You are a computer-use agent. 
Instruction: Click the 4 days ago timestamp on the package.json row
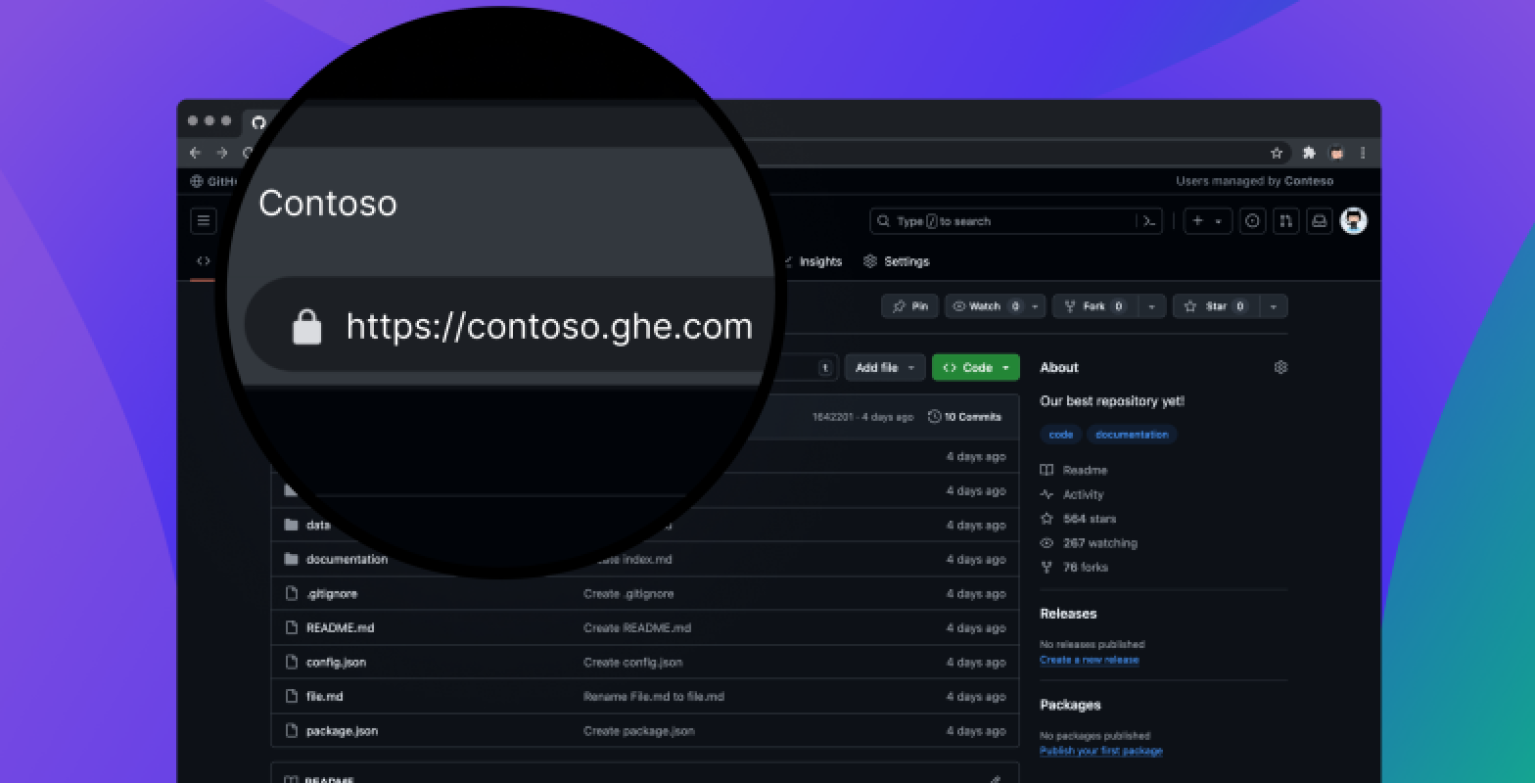pyautogui.click(x=976, y=731)
